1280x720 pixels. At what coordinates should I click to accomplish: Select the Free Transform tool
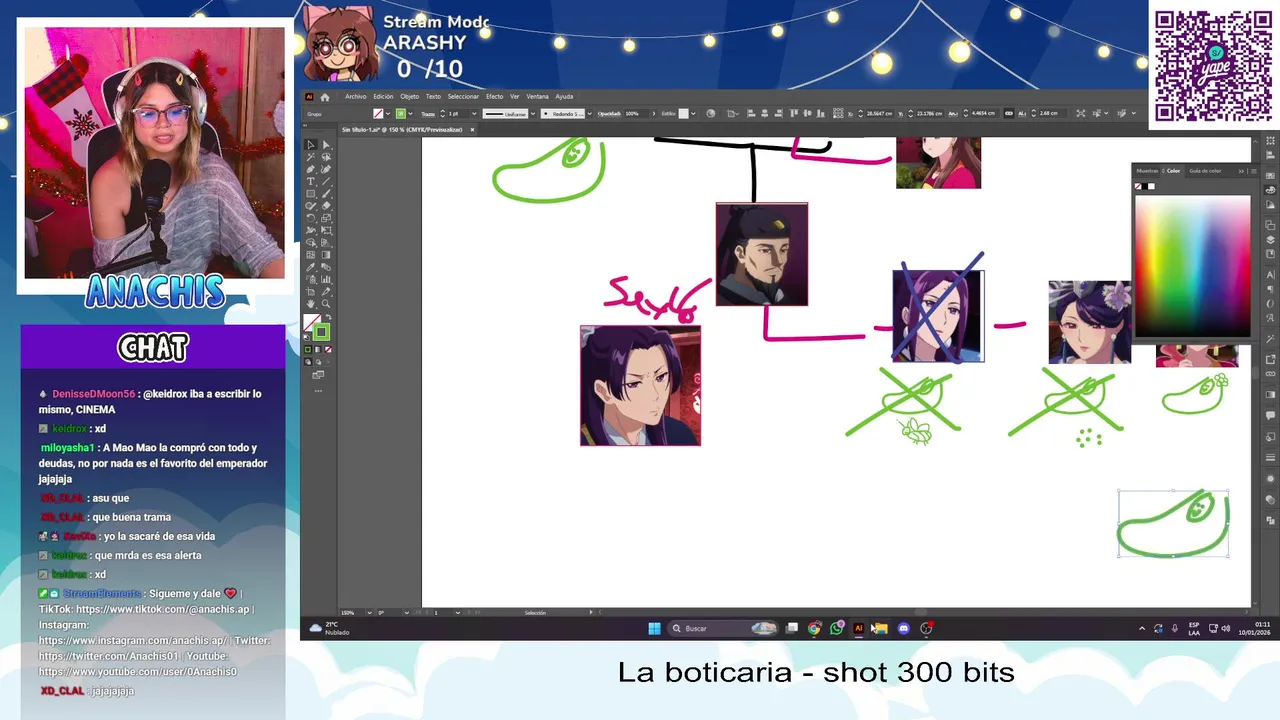[x=326, y=232]
